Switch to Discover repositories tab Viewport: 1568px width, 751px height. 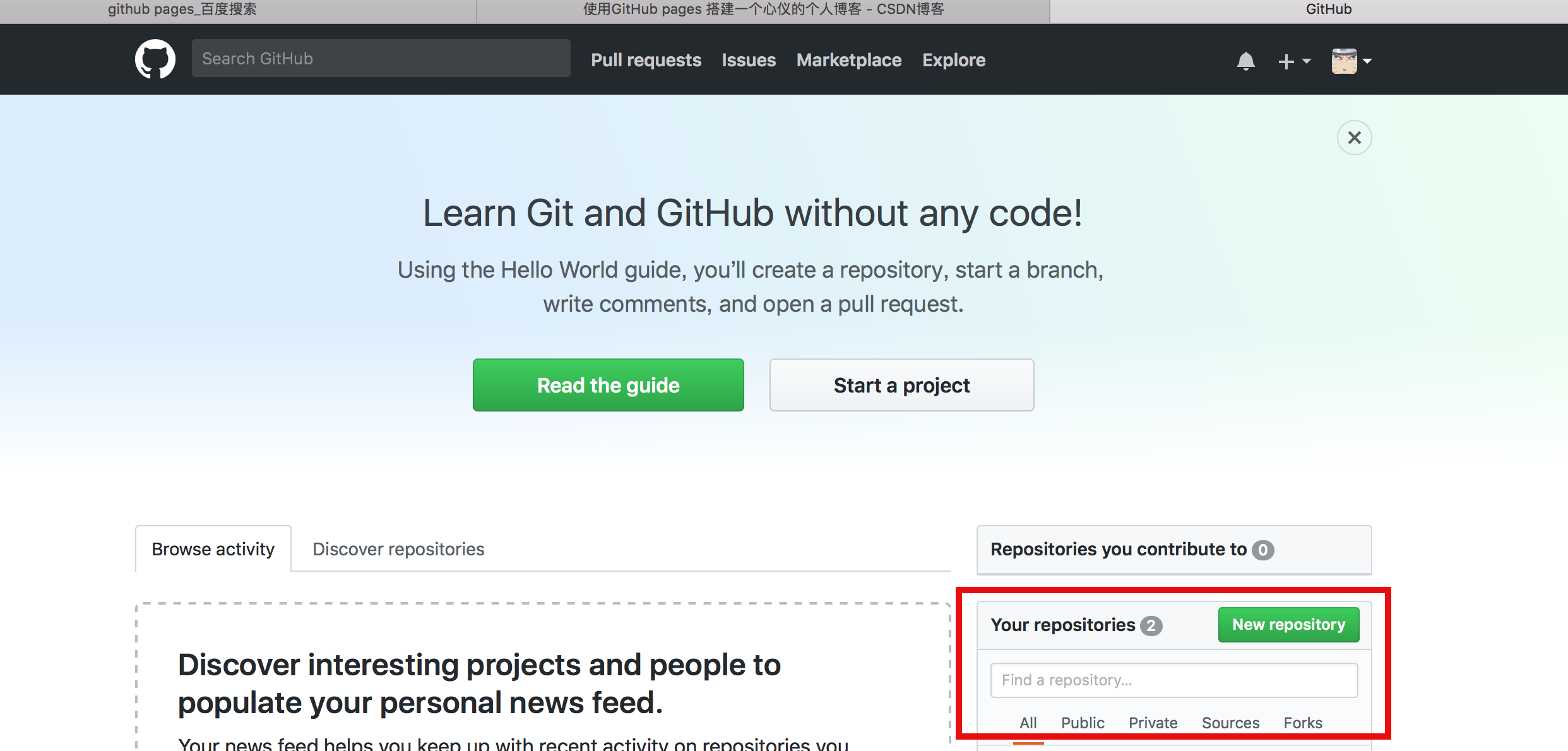coord(398,549)
